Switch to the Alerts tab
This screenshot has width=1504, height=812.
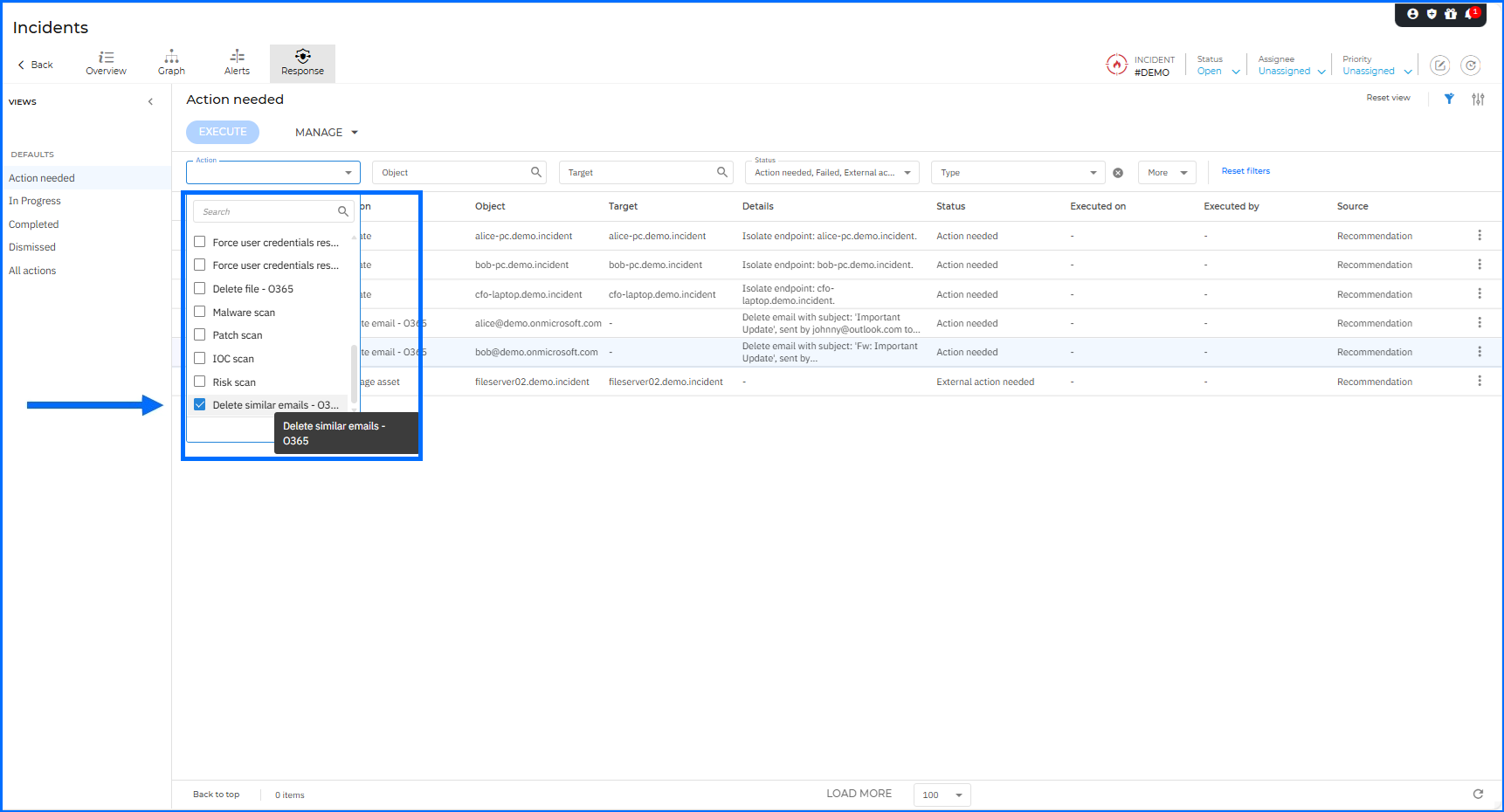[x=237, y=63]
